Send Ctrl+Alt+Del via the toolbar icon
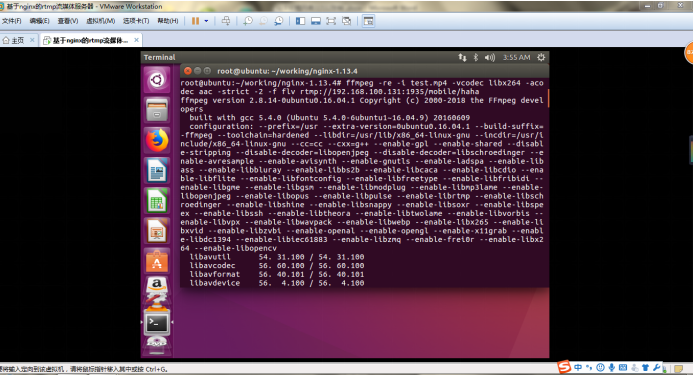 click(x=226, y=21)
